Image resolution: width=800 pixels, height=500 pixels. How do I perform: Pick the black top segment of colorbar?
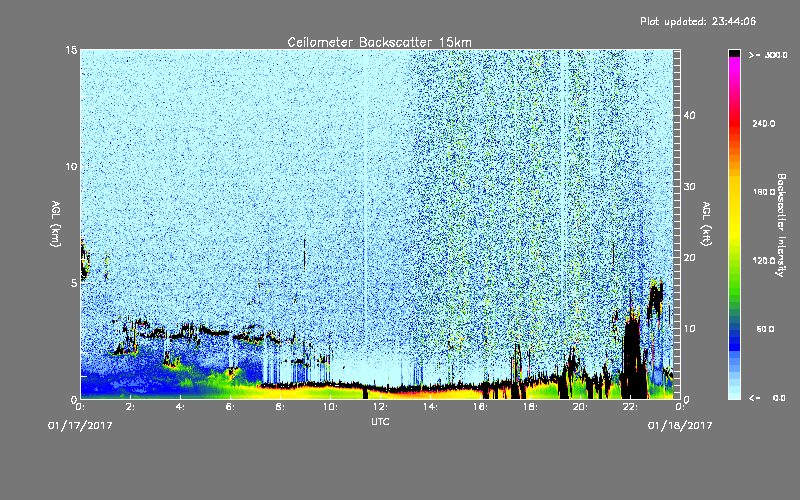pyautogui.click(x=734, y=53)
